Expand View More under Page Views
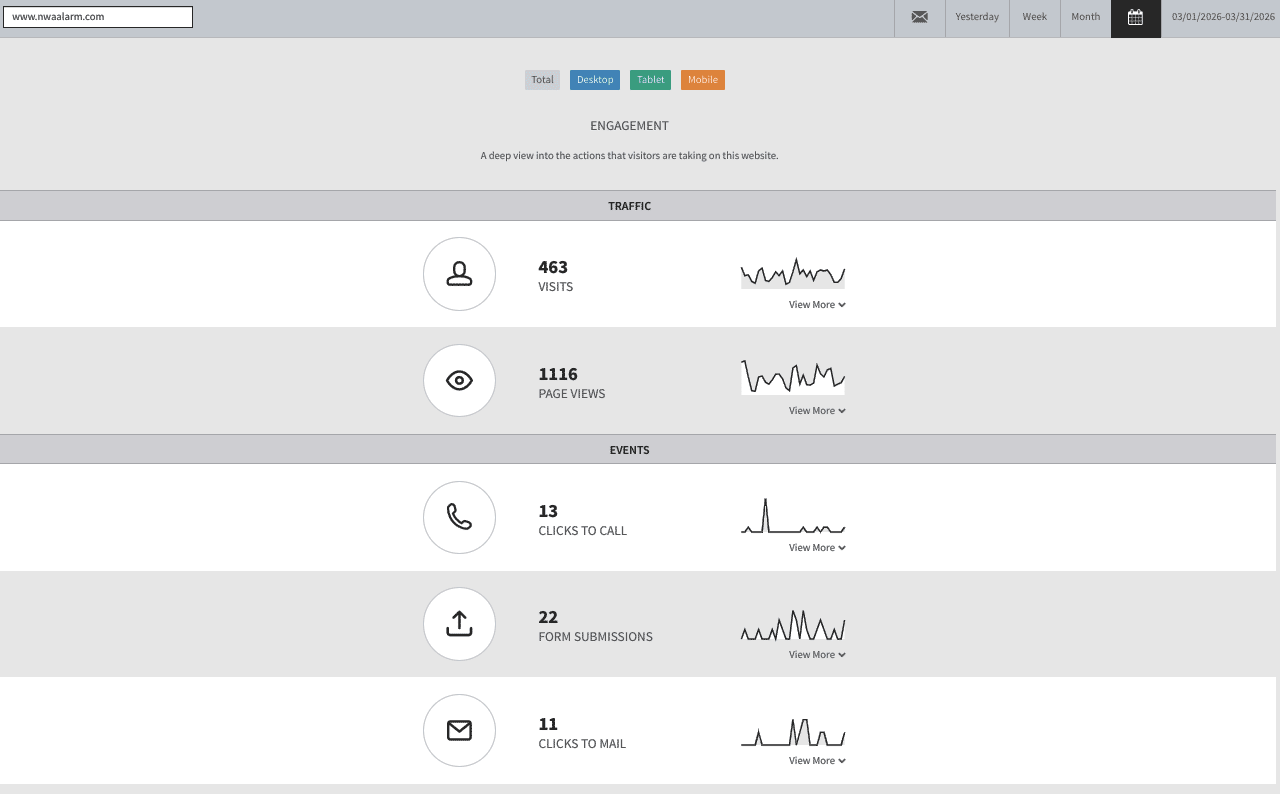Viewport: 1280px width, 794px height. tap(817, 411)
